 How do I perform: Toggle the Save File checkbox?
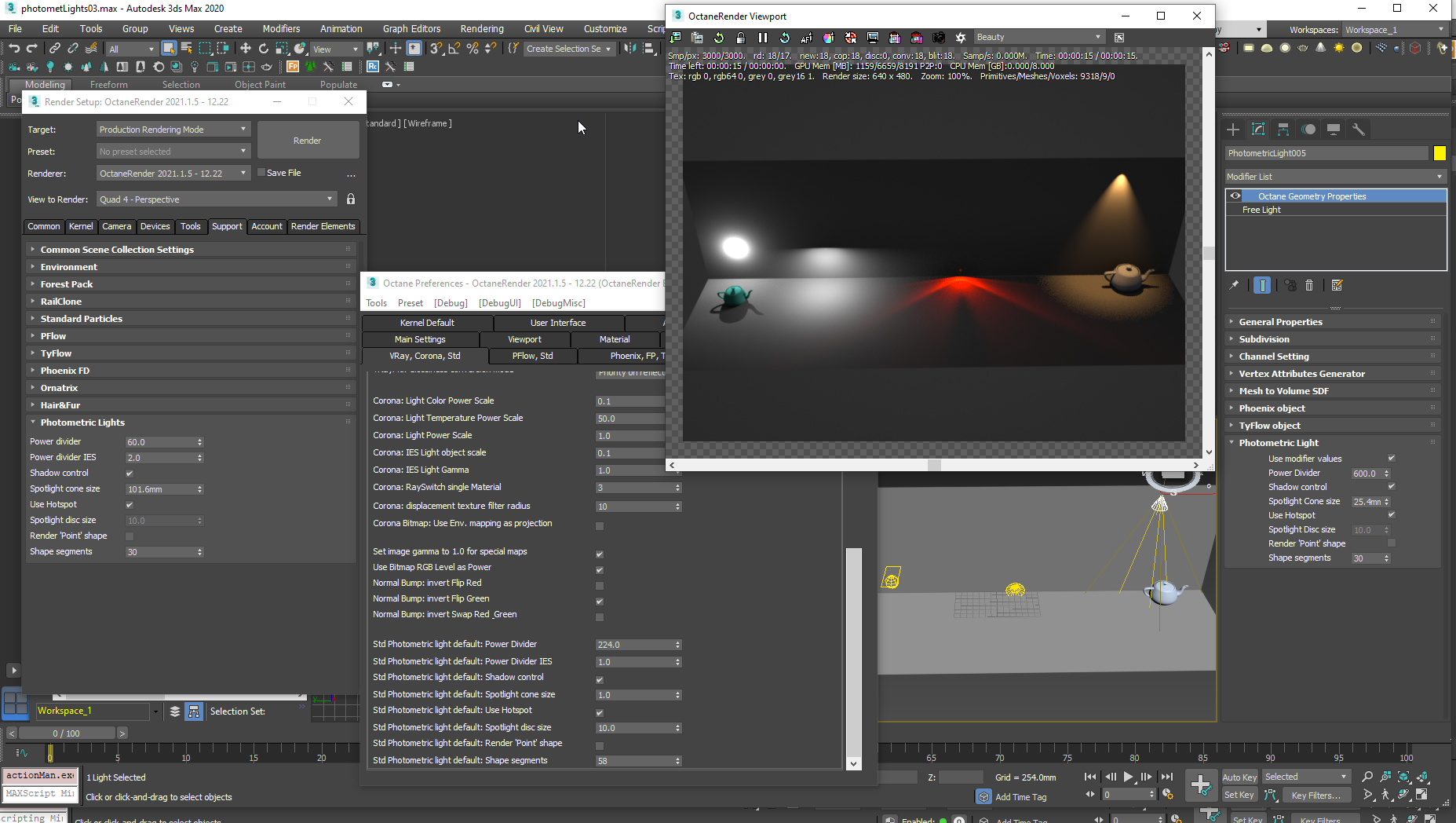pos(262,173)
